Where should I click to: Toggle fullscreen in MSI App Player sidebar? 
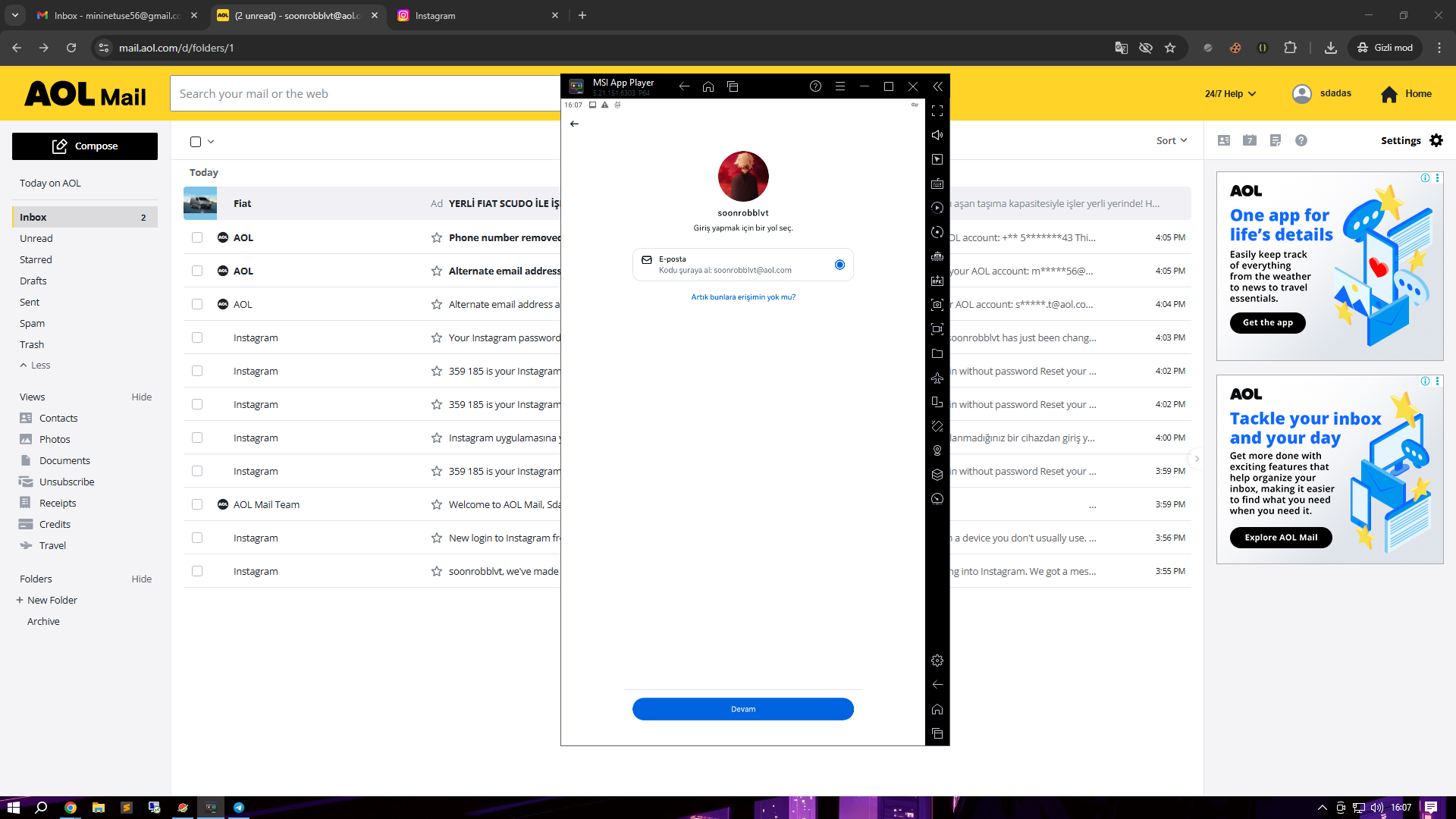click(x=937, y=111)
